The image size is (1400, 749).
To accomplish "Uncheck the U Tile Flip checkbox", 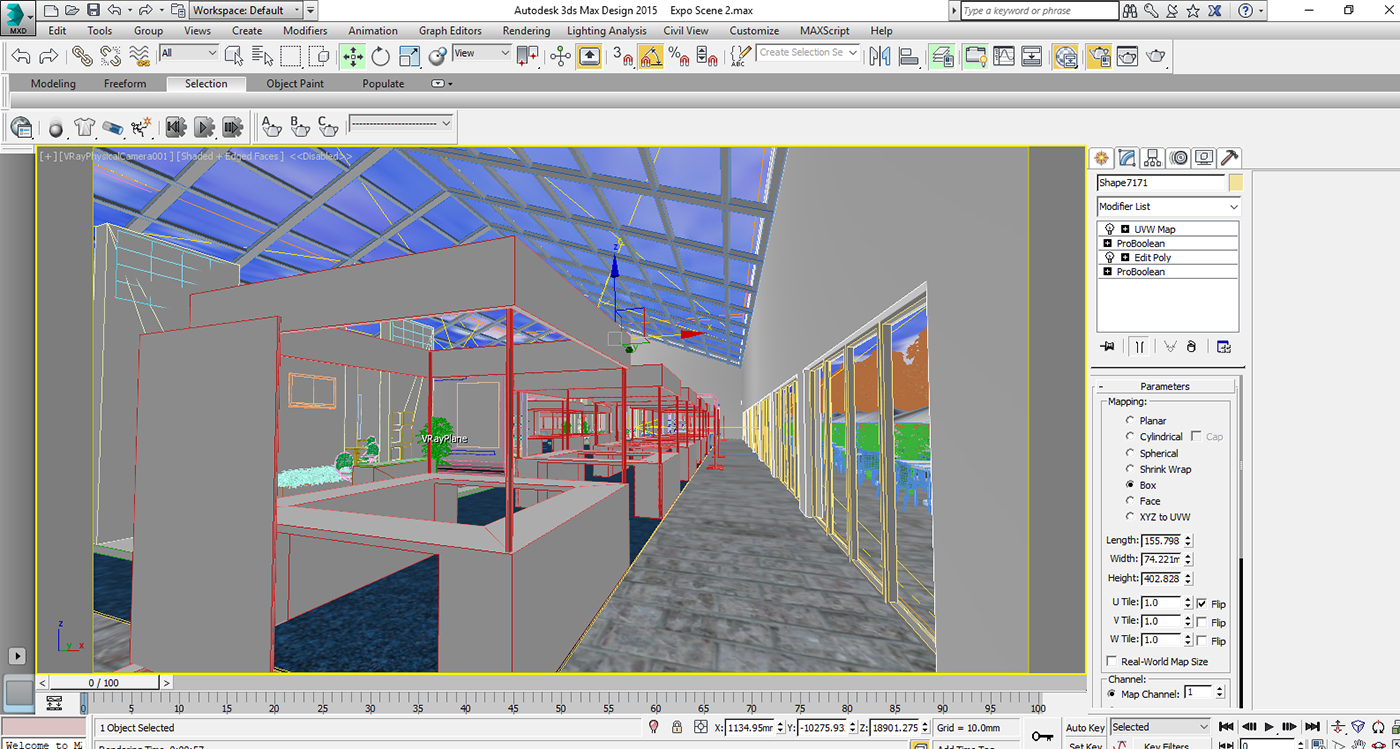I will point(1201,603).
